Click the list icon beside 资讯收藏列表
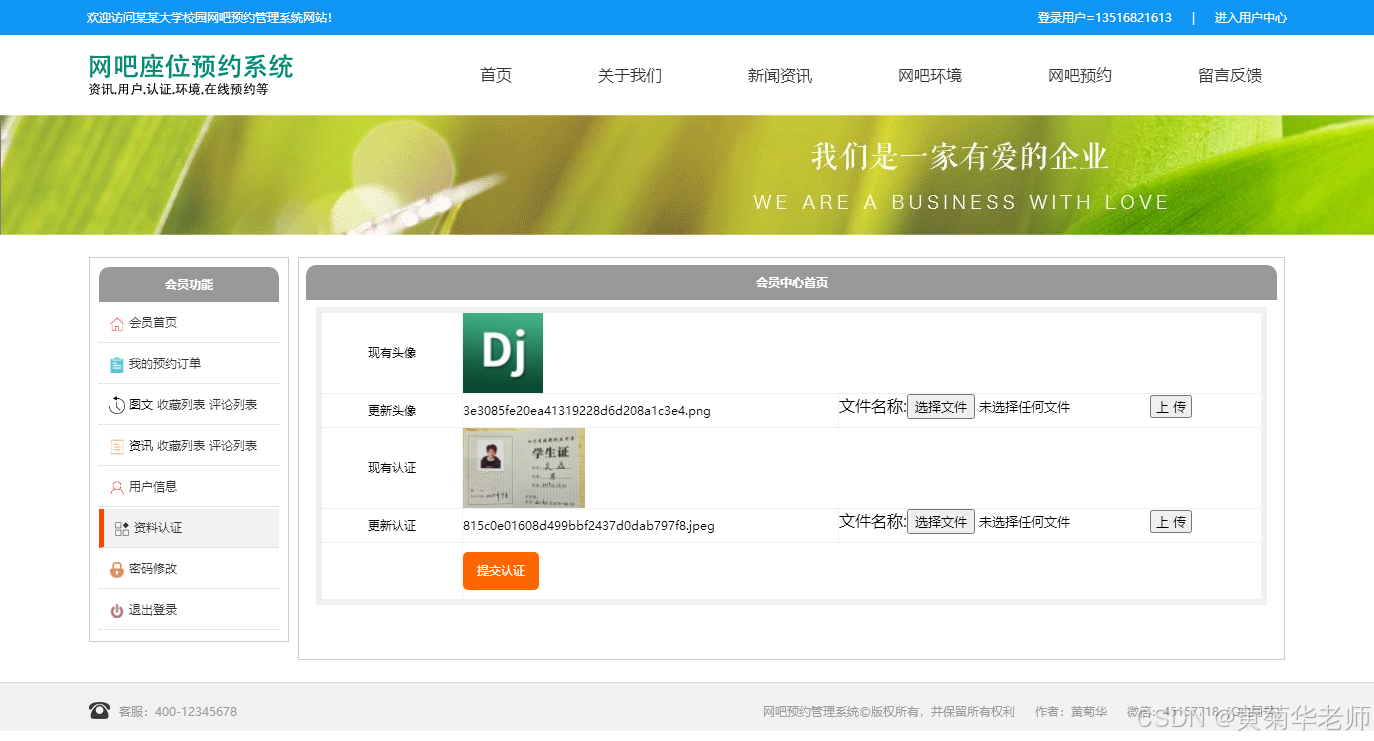 [x=115, y=445]
